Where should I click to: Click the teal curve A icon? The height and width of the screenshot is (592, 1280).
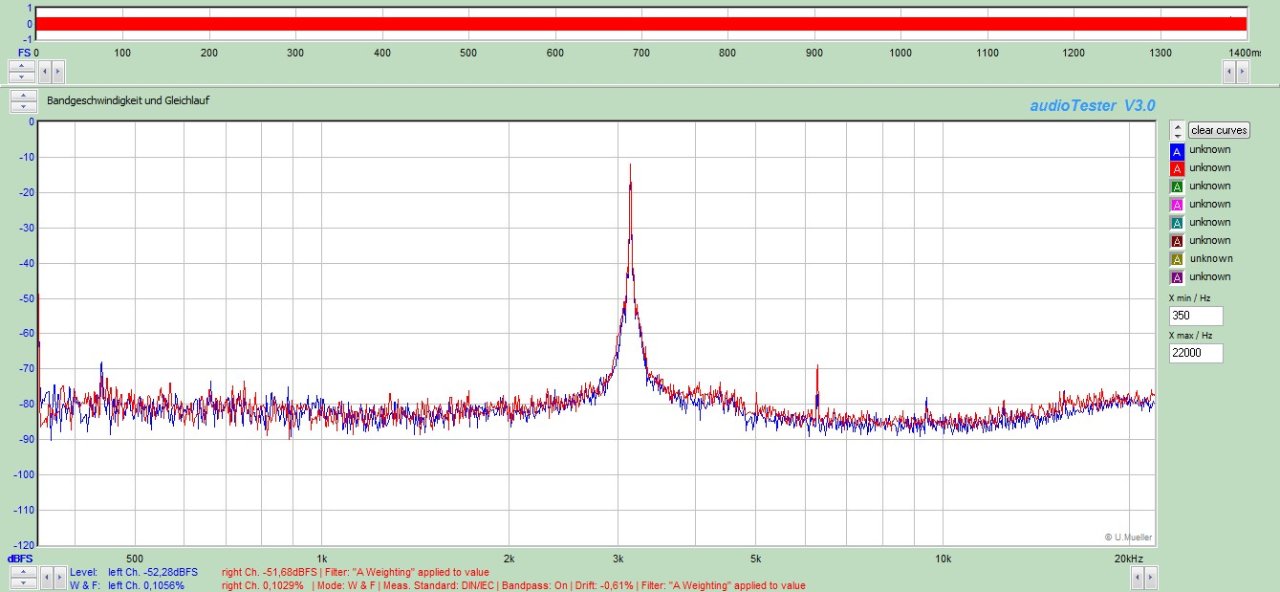click(1177, 223)
